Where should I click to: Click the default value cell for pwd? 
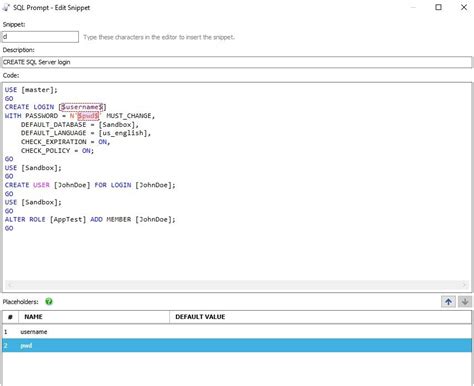coord(321,345)
